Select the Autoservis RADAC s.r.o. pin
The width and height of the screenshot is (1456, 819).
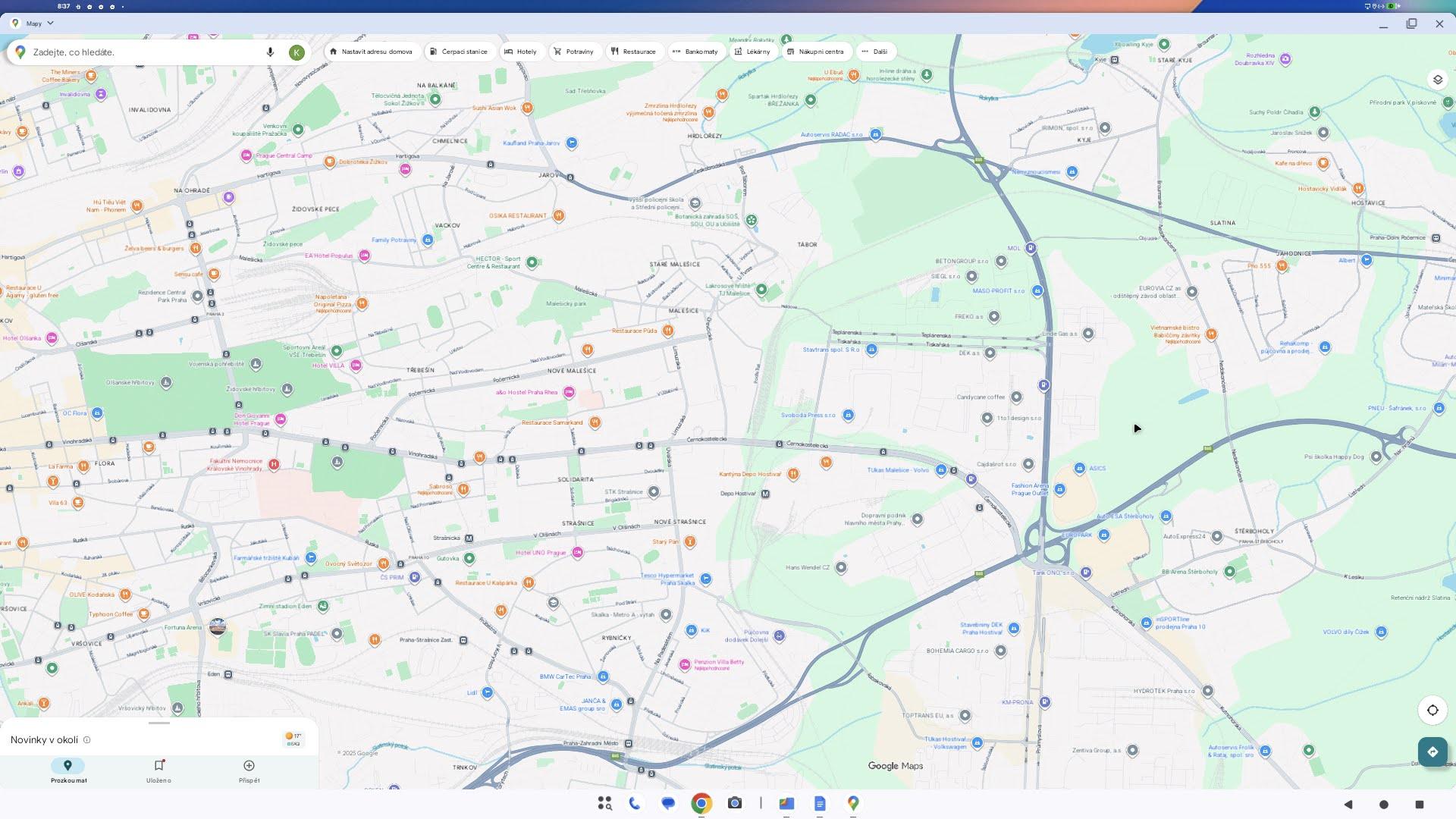(x=876, y=134)
